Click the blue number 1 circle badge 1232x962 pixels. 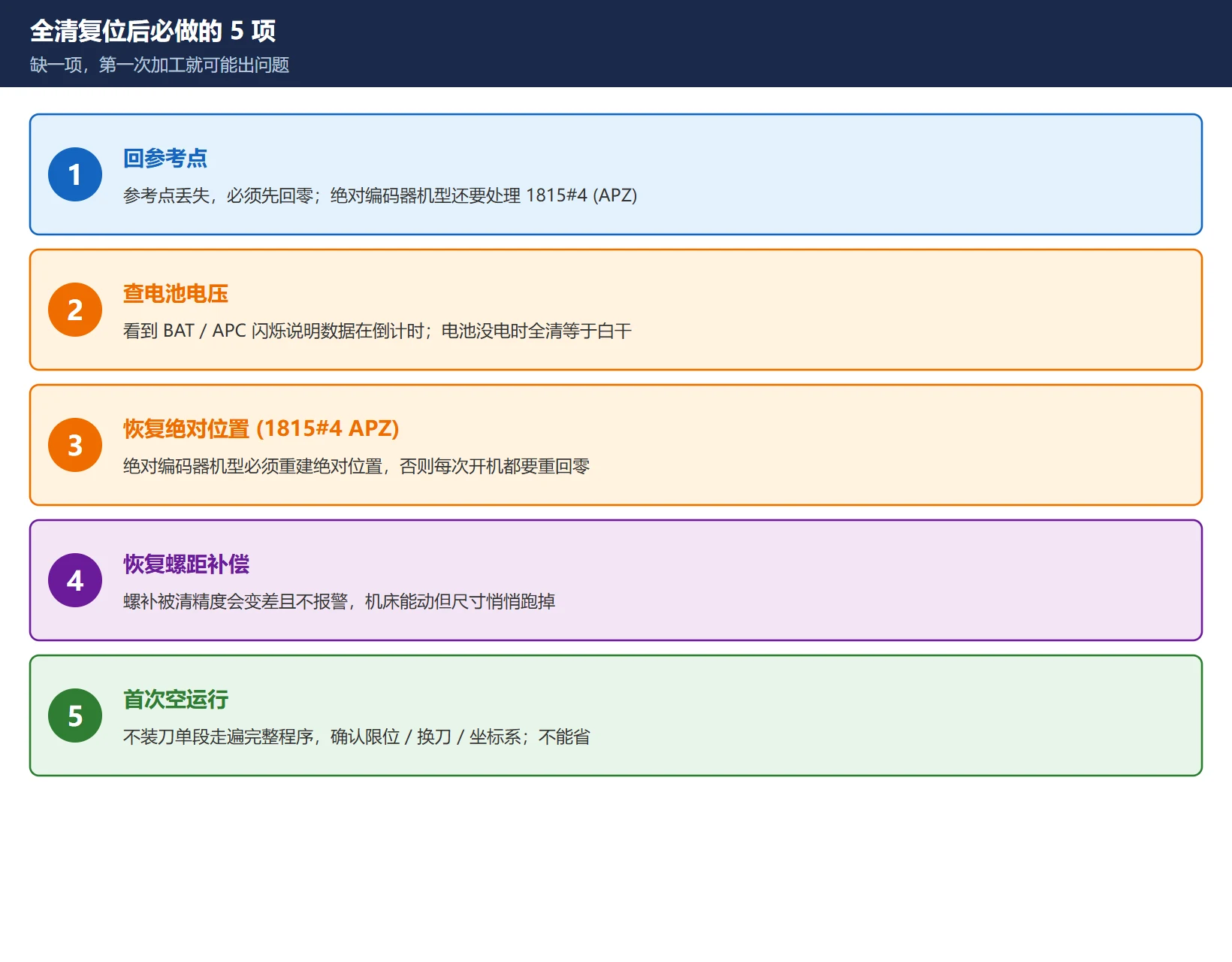(75, 174)
